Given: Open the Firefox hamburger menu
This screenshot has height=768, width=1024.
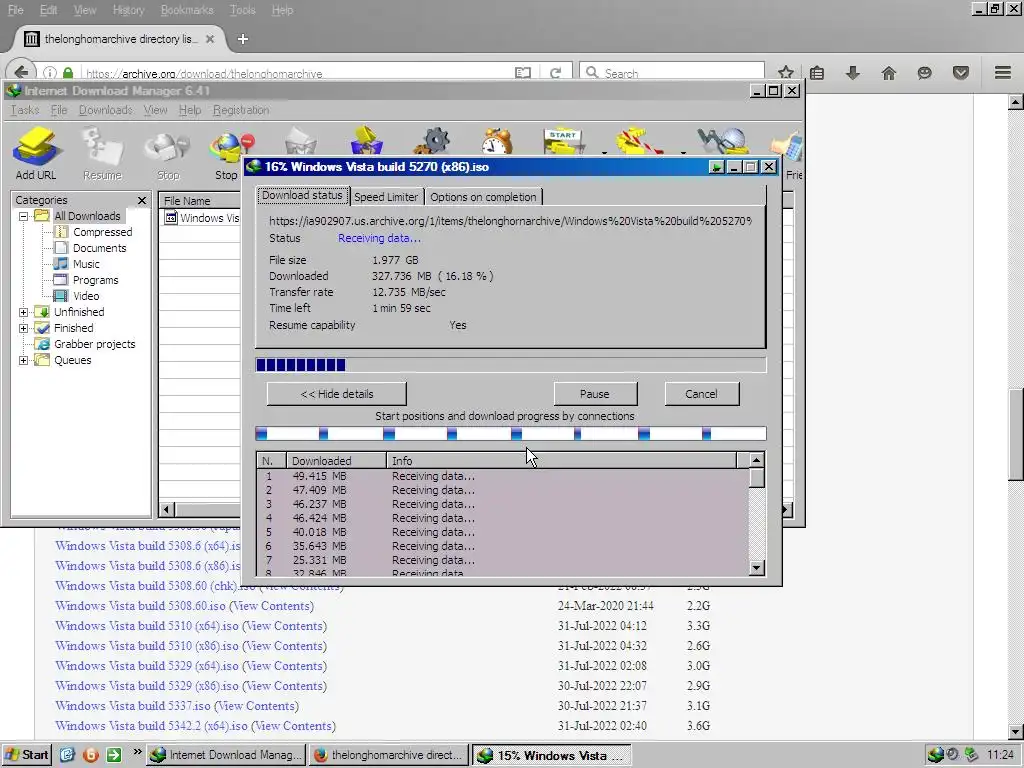Looking at the screenshot, I should tap(1003, 72).
